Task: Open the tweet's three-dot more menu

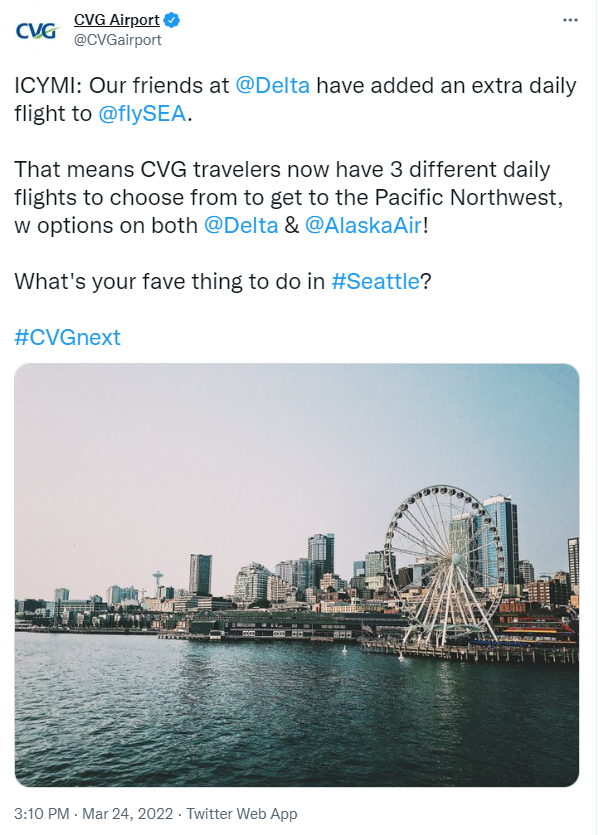Action: [x=570, y=20]
